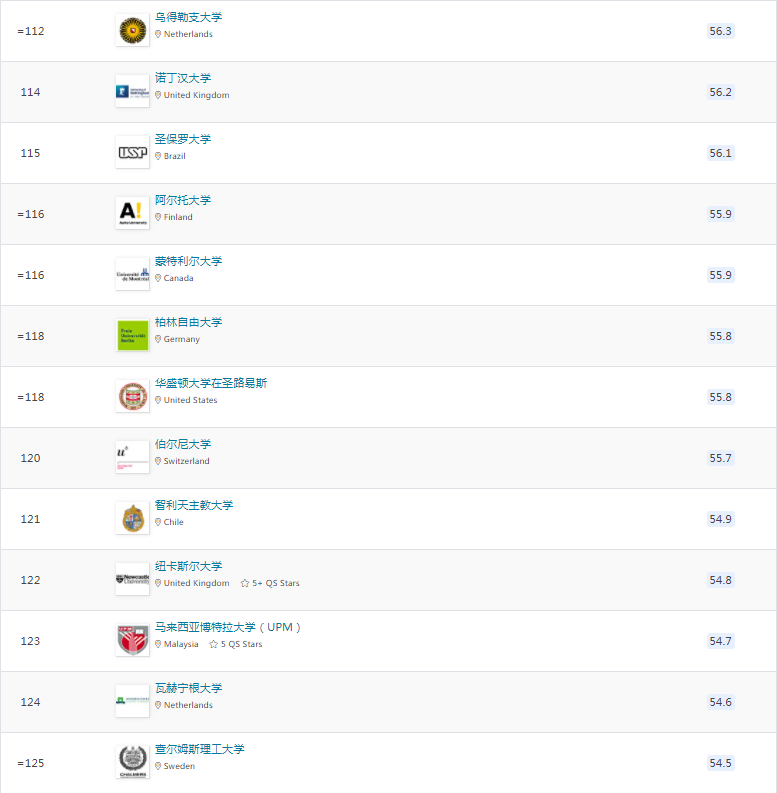
Task: Click the Chile Catholic University crest logo
Action: click(x=133, y=518)
